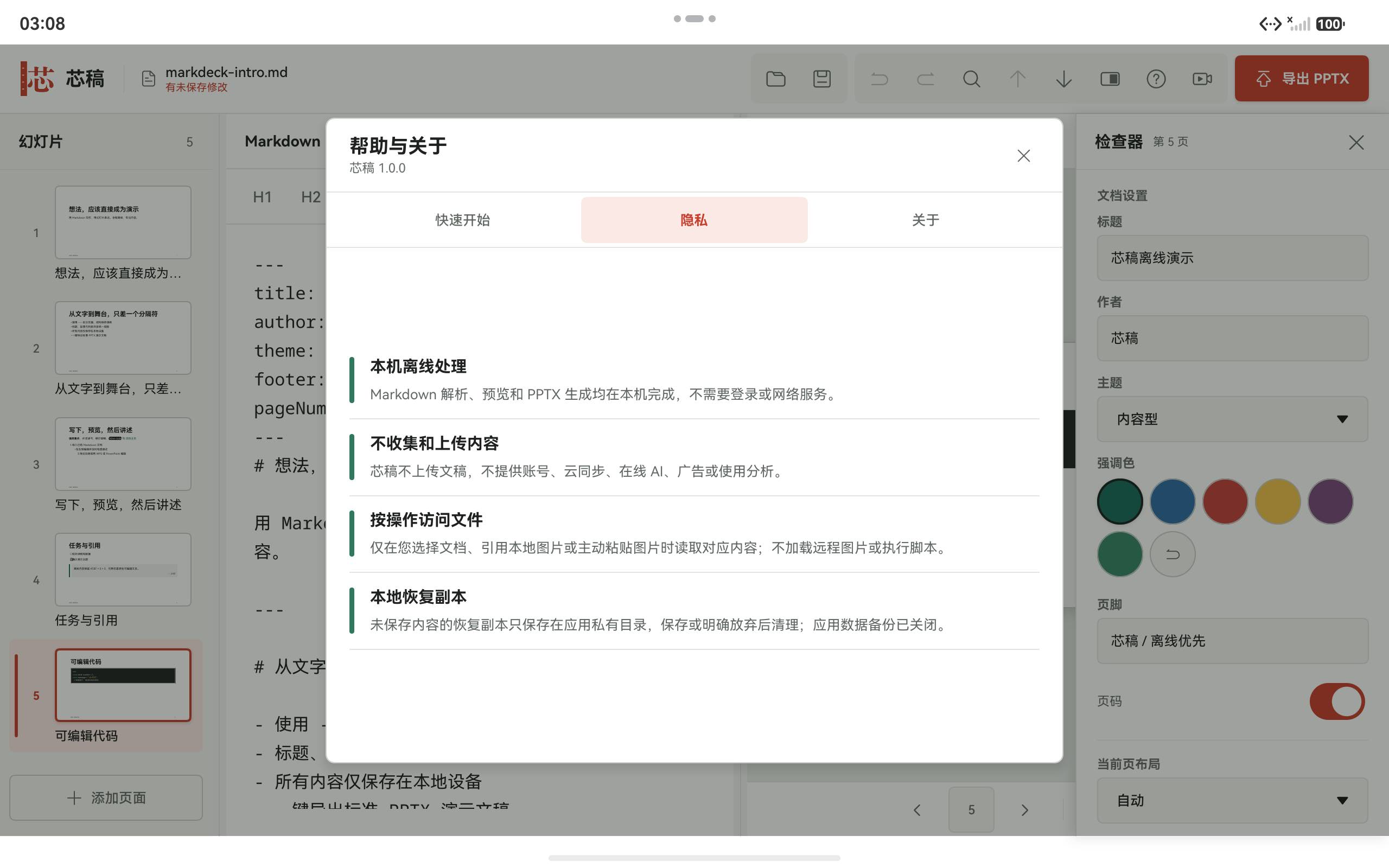The width and height of the screenshot is (1389, 868).
Task: Go to next slide with right chevron
Action: pos(1024,810)
